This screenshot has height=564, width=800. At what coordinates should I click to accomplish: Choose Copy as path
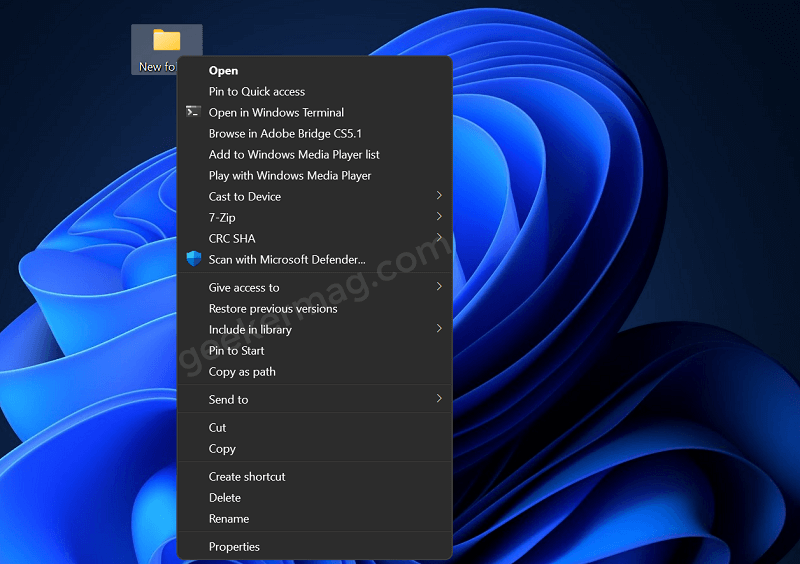pyautogui.click(x=314, y=371)
